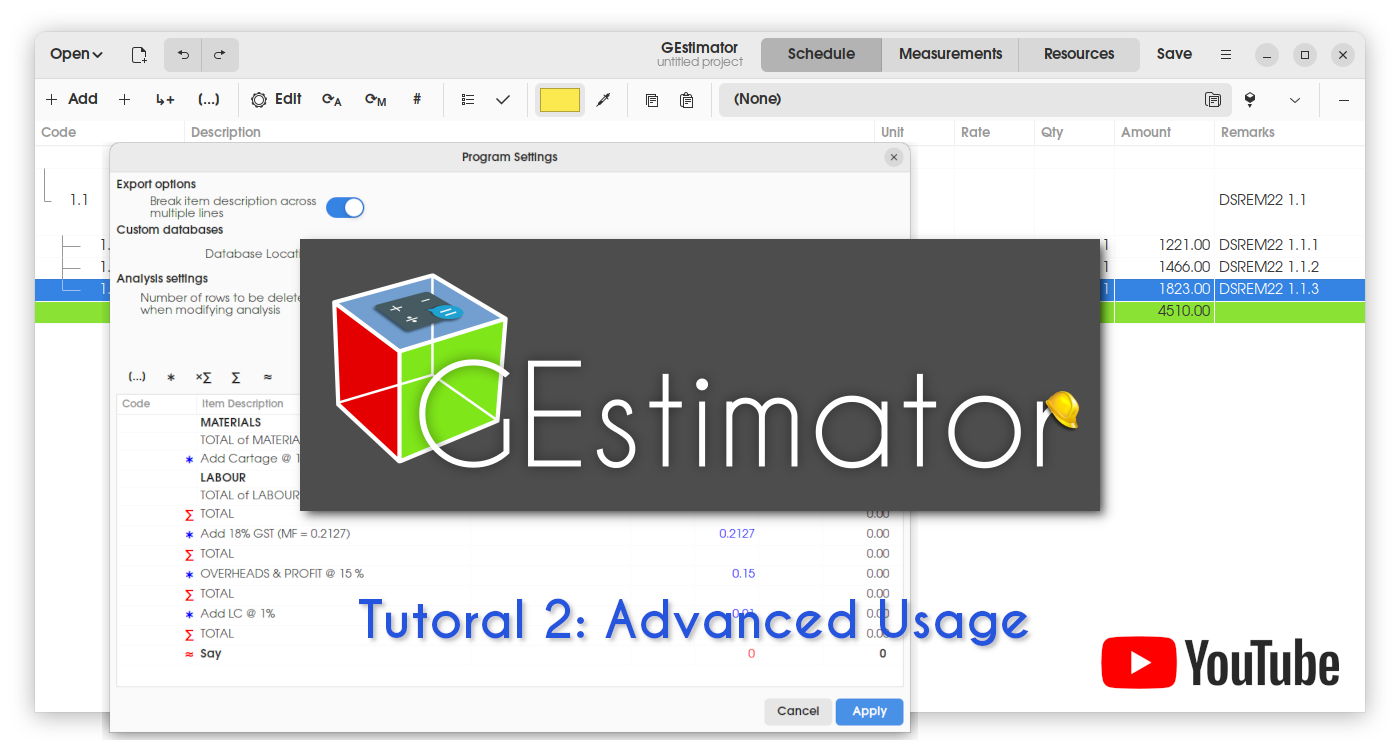
Task: Redo the last action
Action: tap(220, 55)
